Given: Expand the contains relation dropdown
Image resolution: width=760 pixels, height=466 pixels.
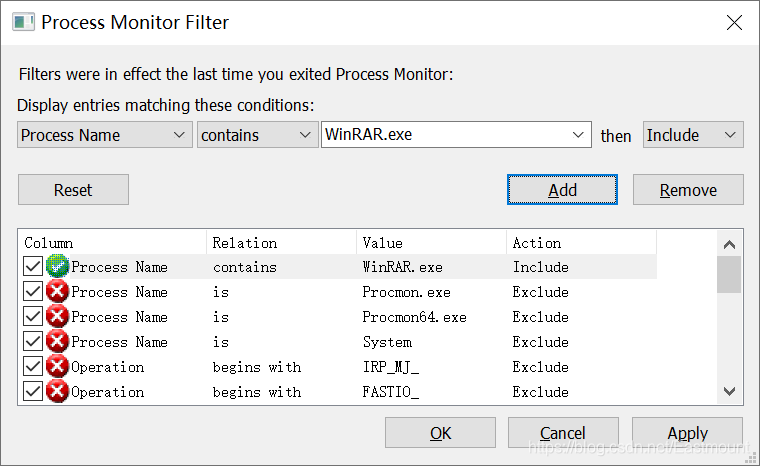Looking at the screenshot, I should tap(257, 135).
